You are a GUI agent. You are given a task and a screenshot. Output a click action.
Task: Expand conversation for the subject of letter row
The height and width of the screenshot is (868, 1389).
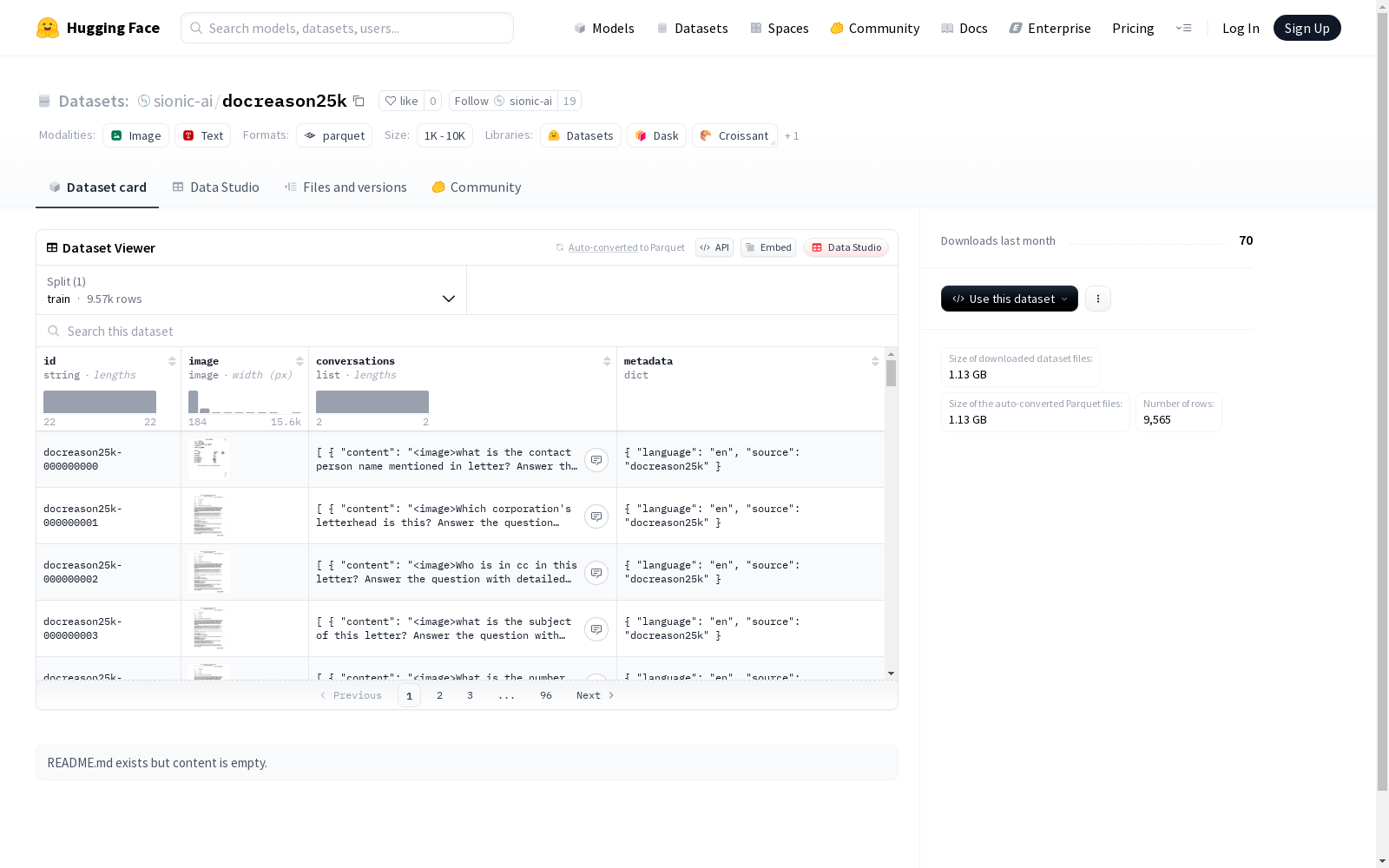point(596,629)
